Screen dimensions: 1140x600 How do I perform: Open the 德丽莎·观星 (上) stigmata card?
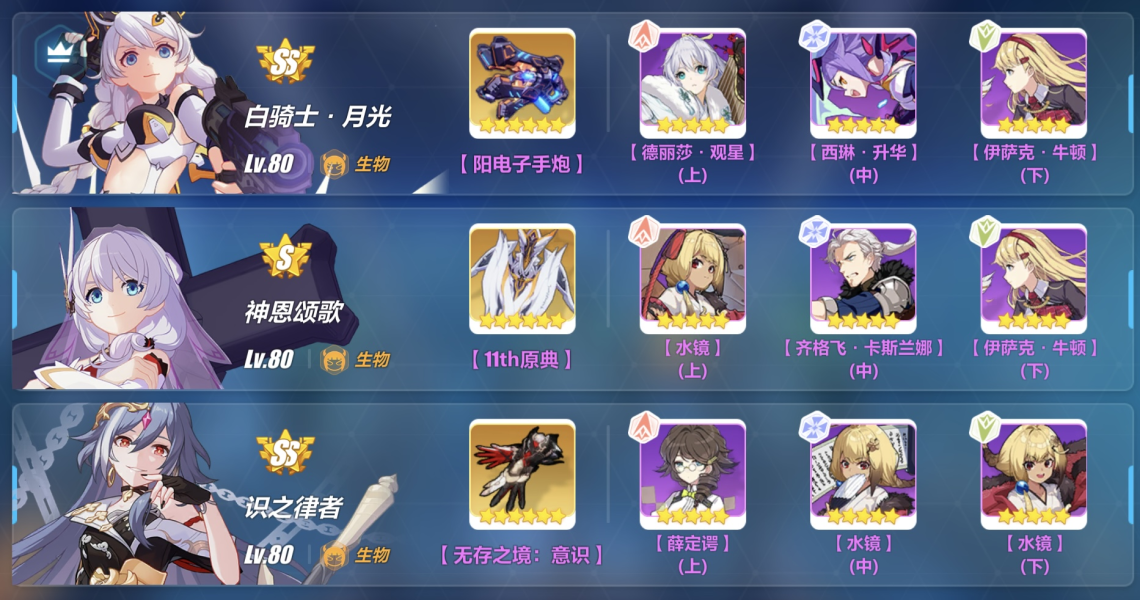(x=692, y=83)
